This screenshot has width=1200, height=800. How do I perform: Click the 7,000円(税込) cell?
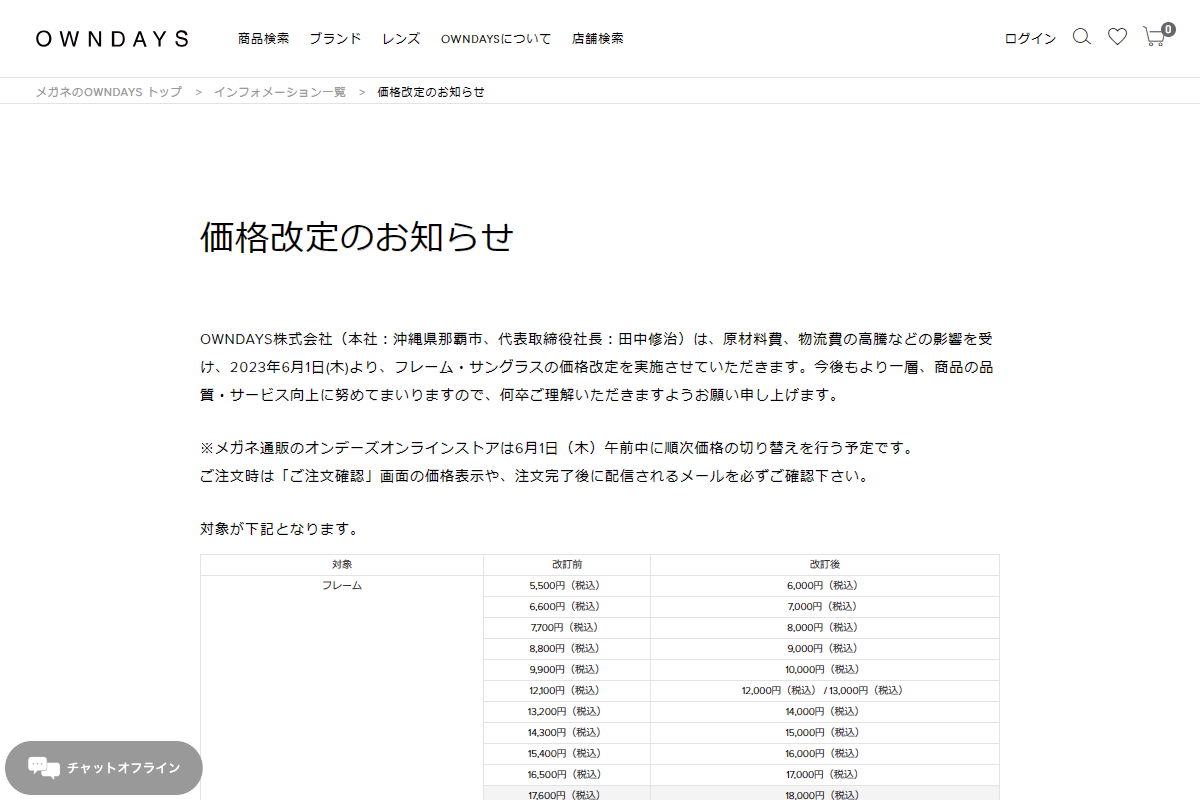point(825,606)
